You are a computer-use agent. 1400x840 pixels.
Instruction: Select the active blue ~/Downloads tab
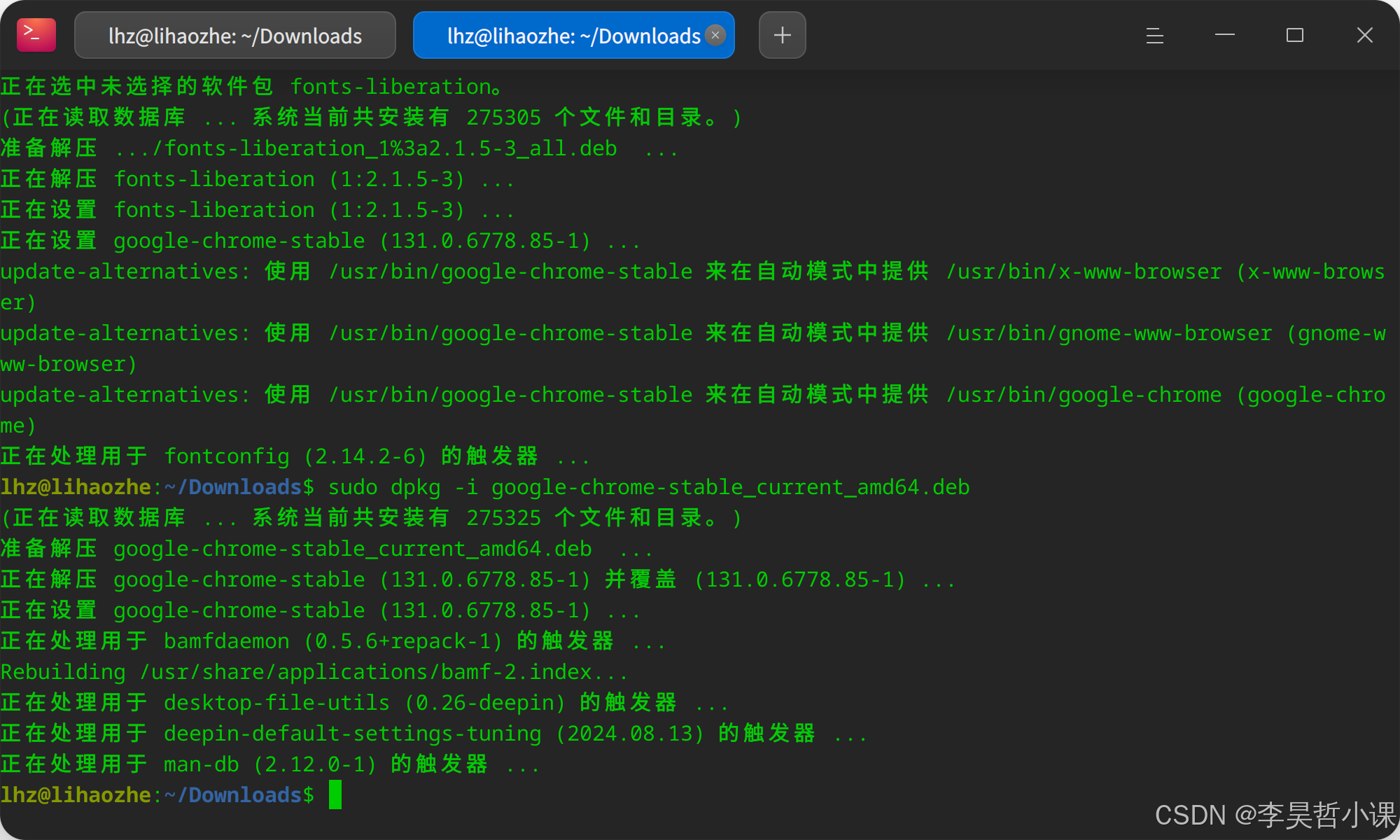[573, 36]
